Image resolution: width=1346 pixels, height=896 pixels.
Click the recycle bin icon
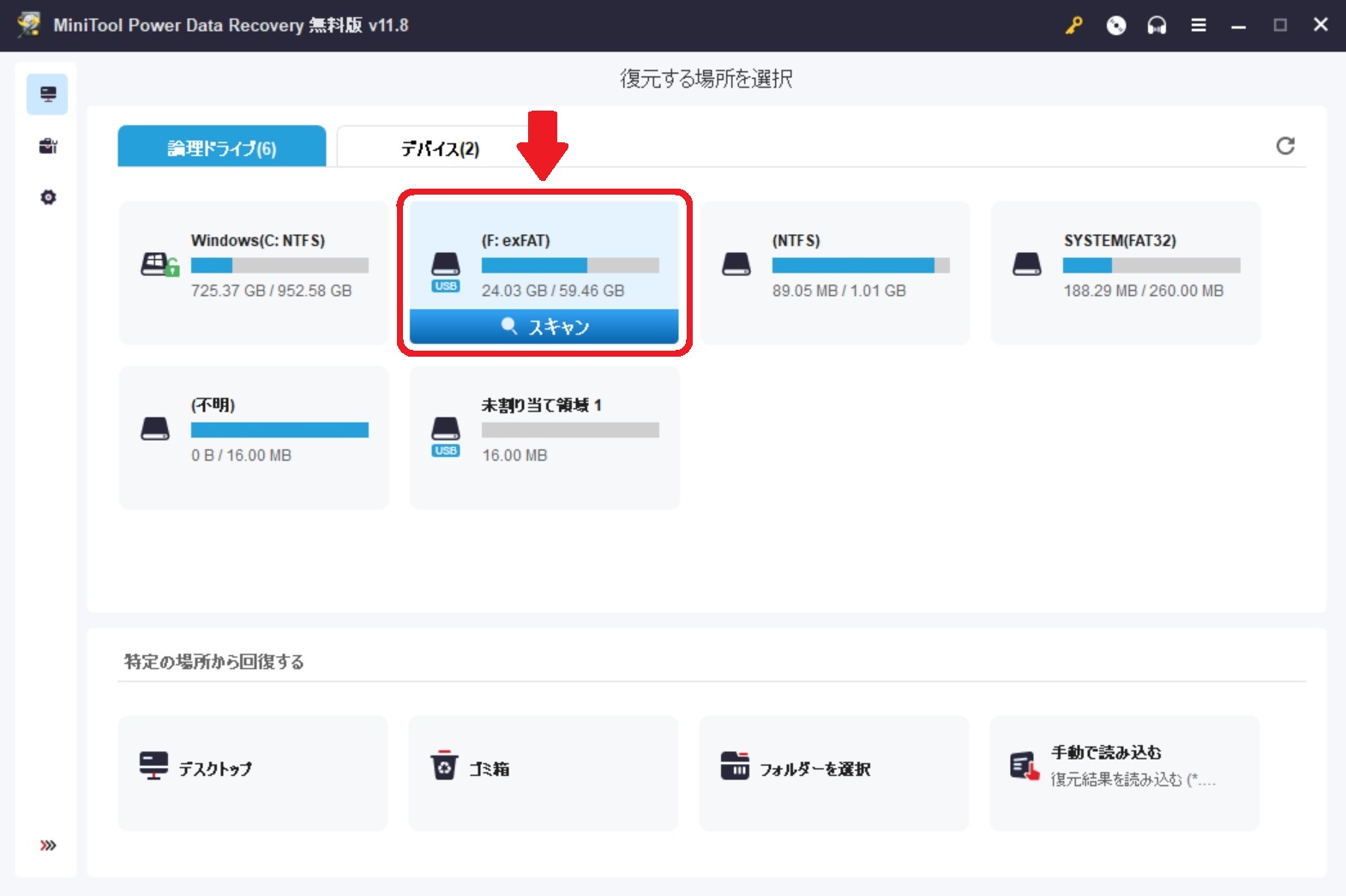coord(444,765)
